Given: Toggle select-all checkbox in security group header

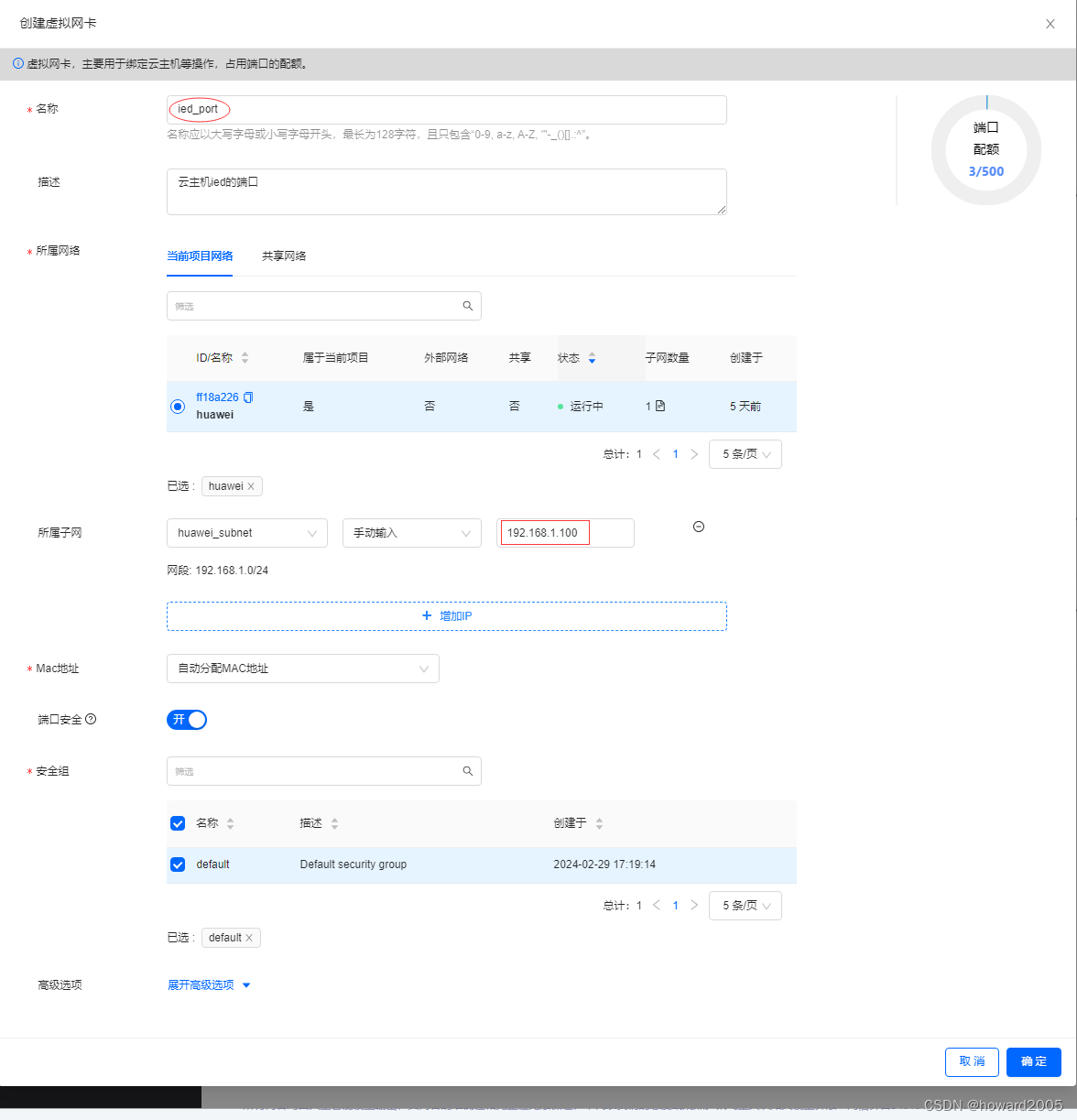Looking at the screenshot, I should click(x=178, y=823).
